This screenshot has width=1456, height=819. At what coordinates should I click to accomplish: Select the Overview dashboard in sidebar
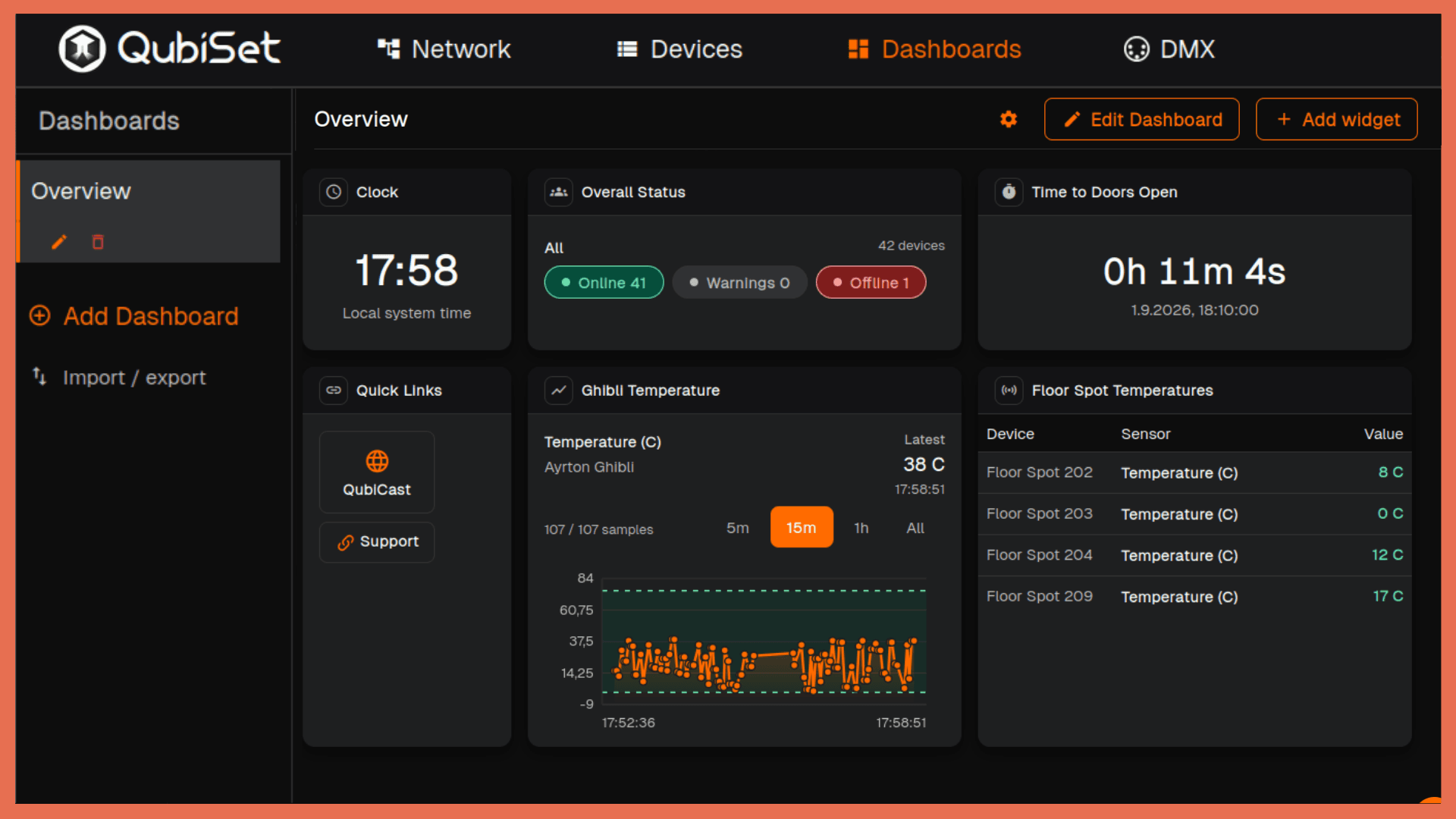coord(149,211)
